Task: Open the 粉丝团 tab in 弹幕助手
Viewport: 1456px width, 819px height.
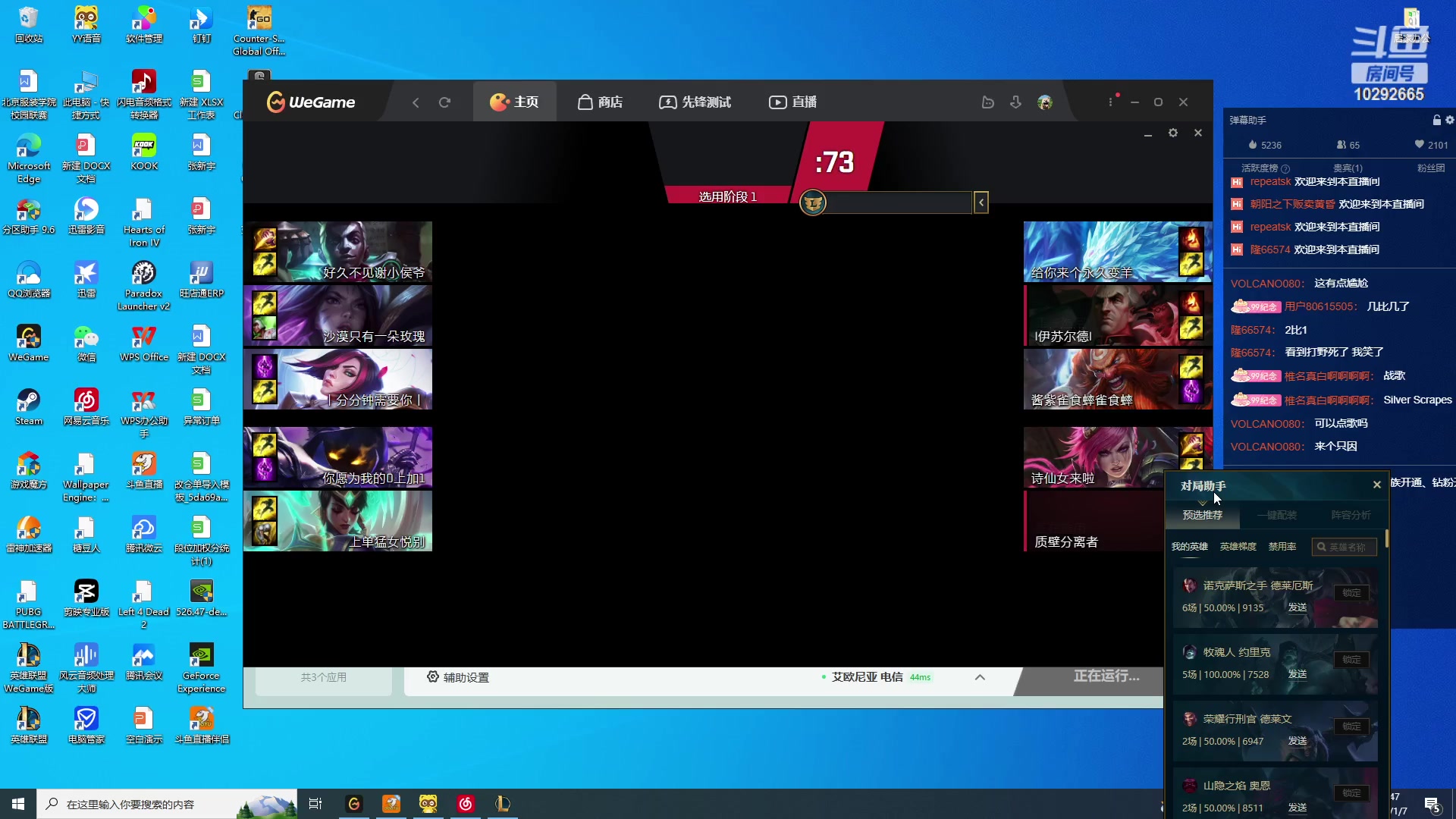Action: (x=1431, y=168)
